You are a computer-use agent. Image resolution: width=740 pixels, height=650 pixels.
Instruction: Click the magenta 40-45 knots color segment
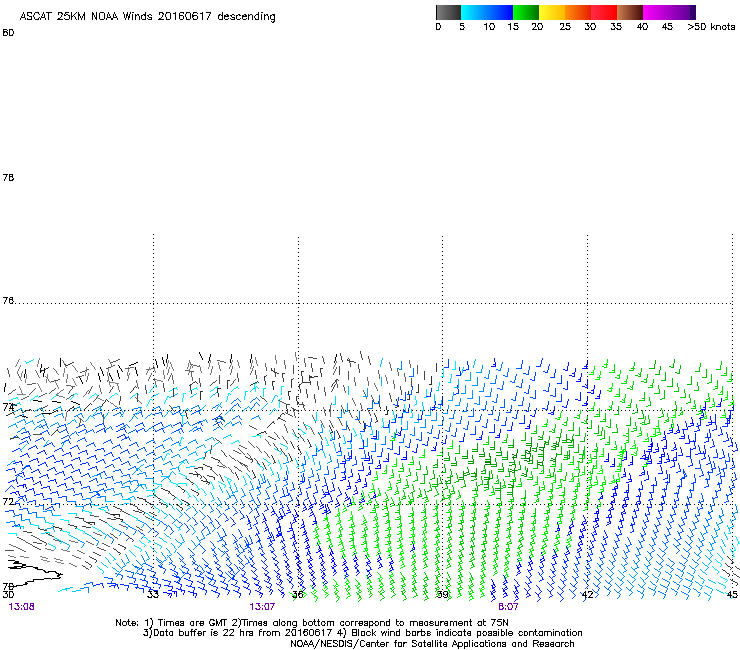coord(656,12)
